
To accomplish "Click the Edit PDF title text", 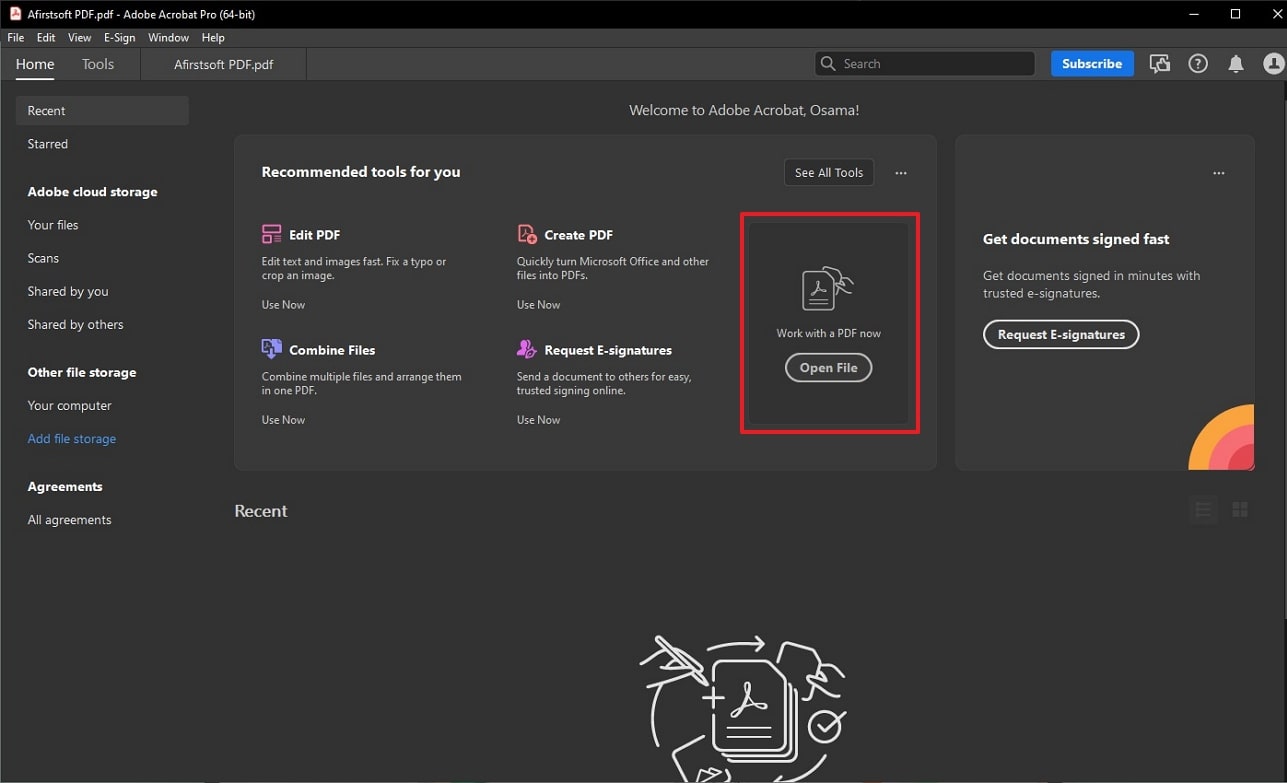I will 314,235.
